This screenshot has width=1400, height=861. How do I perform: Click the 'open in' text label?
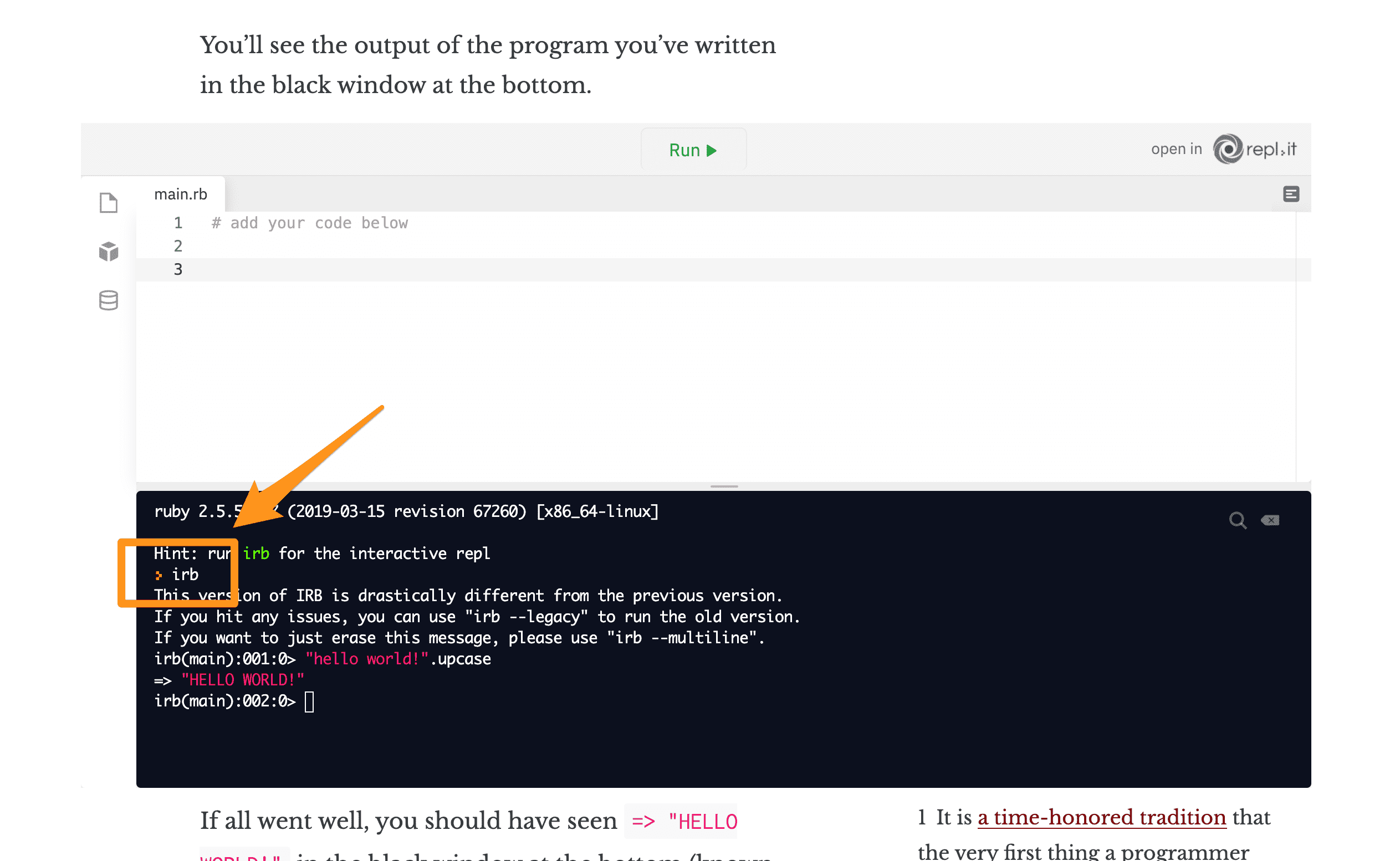(1176, 149)
